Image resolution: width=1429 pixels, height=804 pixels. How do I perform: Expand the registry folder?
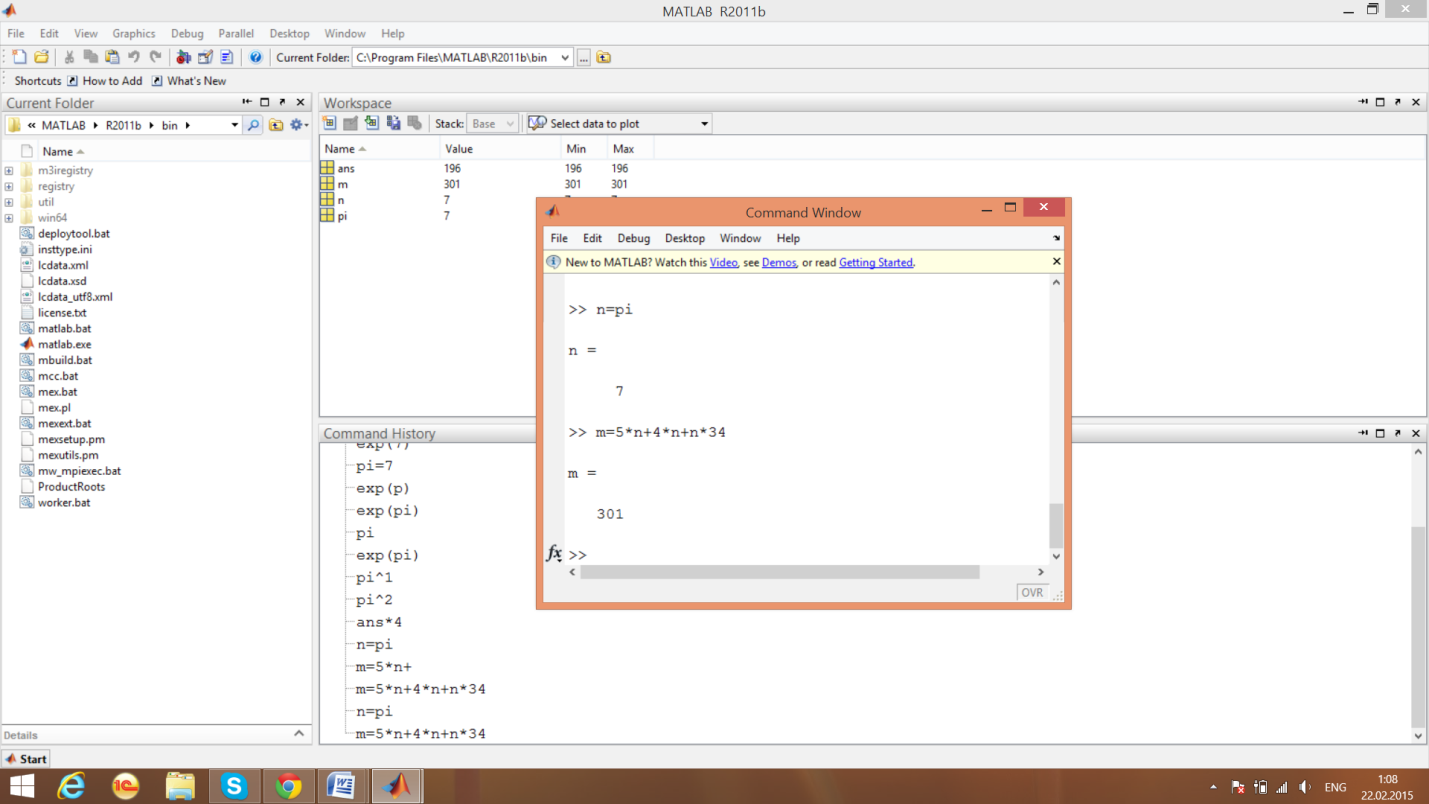tap(9, 187)
